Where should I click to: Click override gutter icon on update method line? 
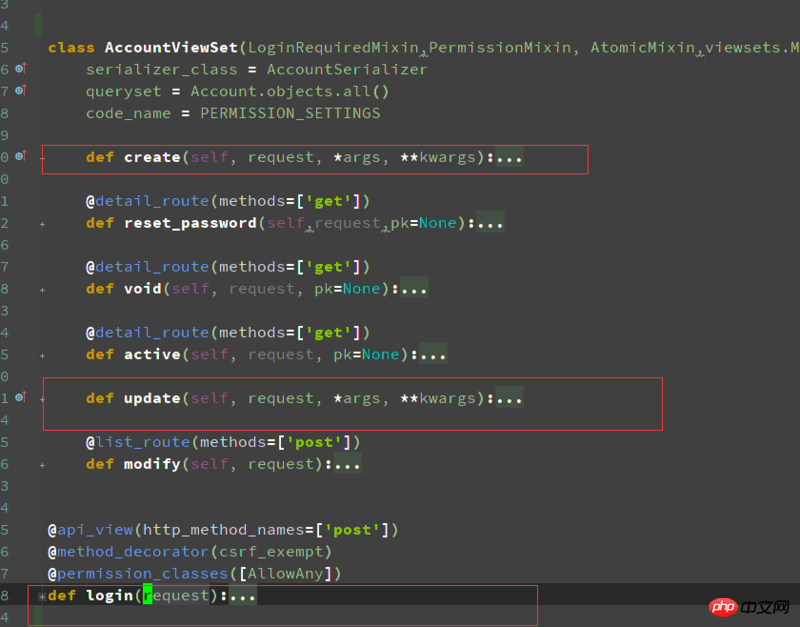(x=20, y=396)
